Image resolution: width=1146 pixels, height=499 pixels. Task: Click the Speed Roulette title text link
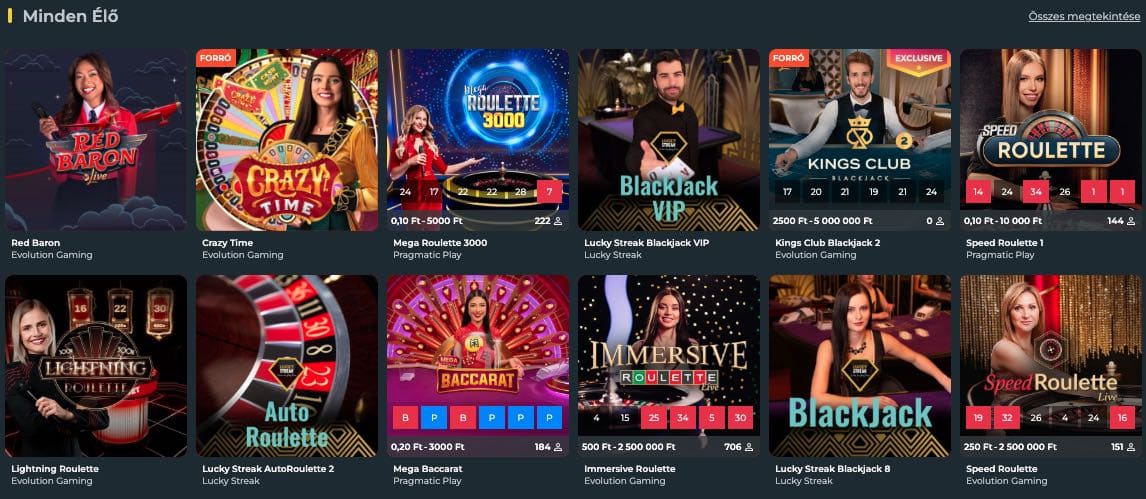point(1001,468)
